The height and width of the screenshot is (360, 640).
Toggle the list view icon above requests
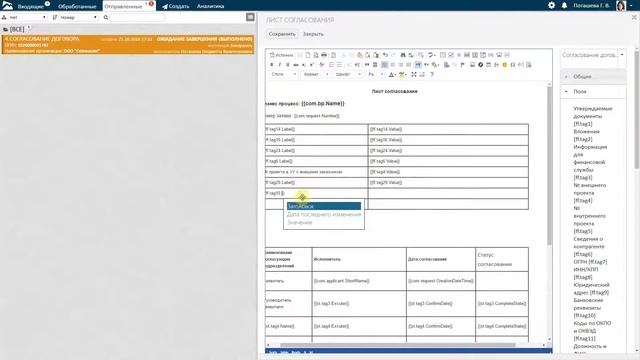coord(250,17)
